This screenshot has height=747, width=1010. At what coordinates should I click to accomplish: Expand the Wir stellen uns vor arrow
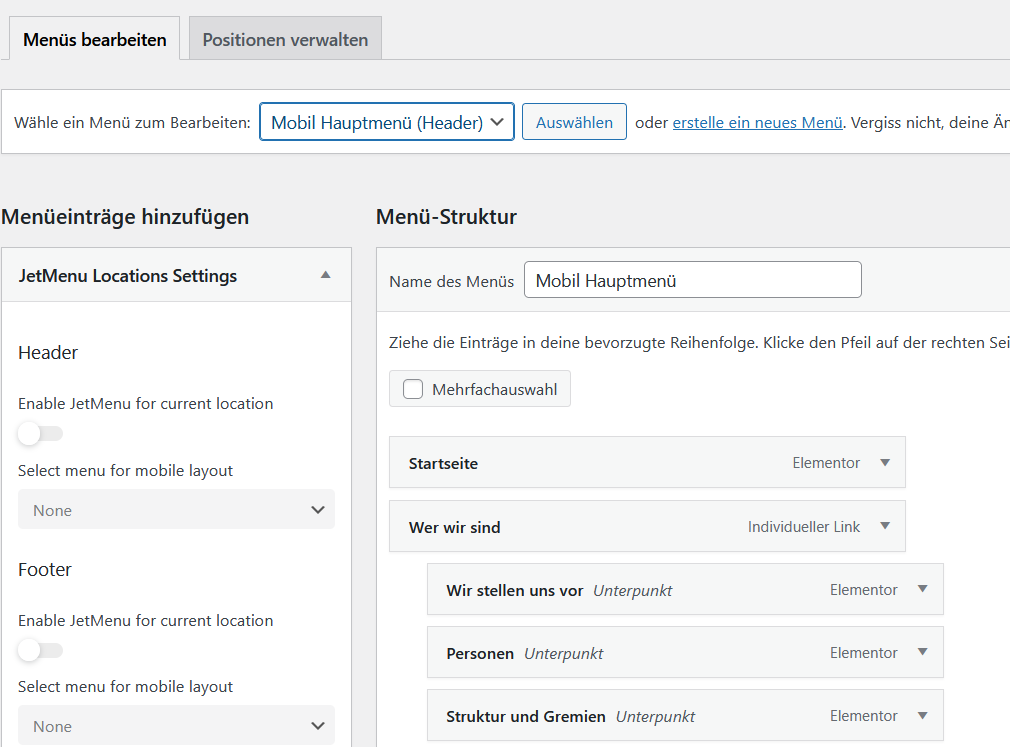922,589
